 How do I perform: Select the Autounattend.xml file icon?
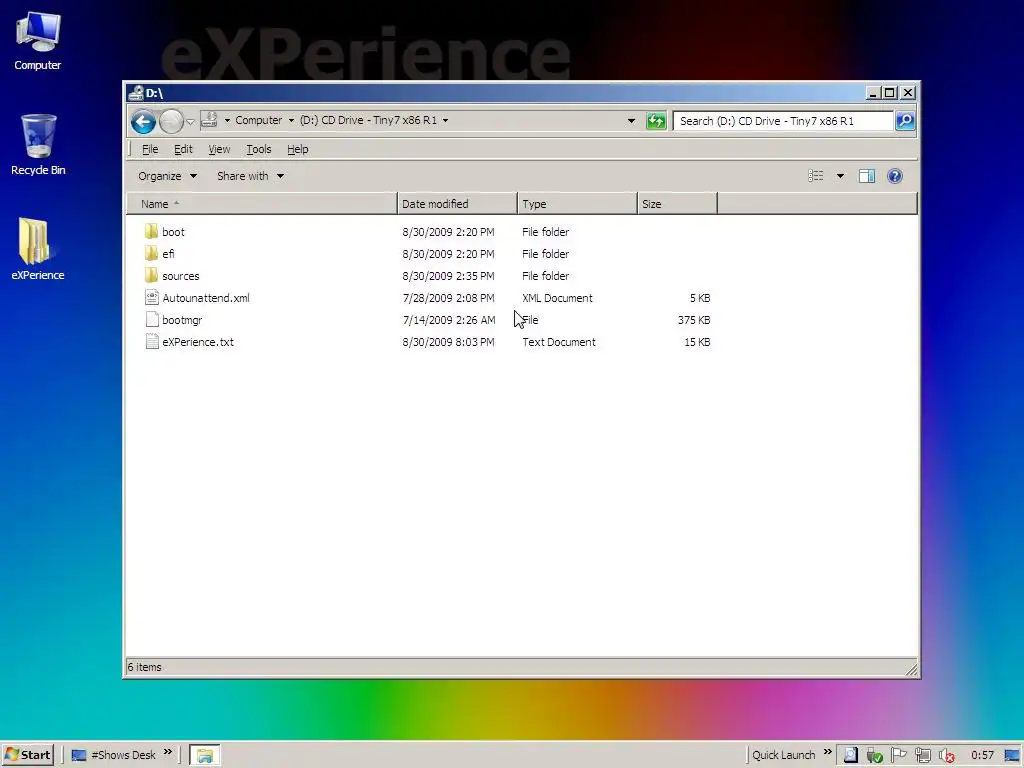[x=152, y=297]
